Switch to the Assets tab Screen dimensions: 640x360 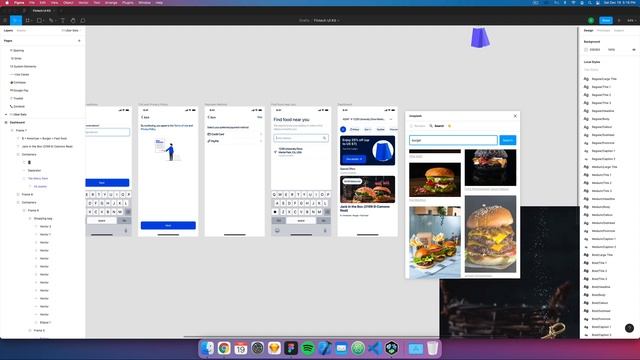21,31
